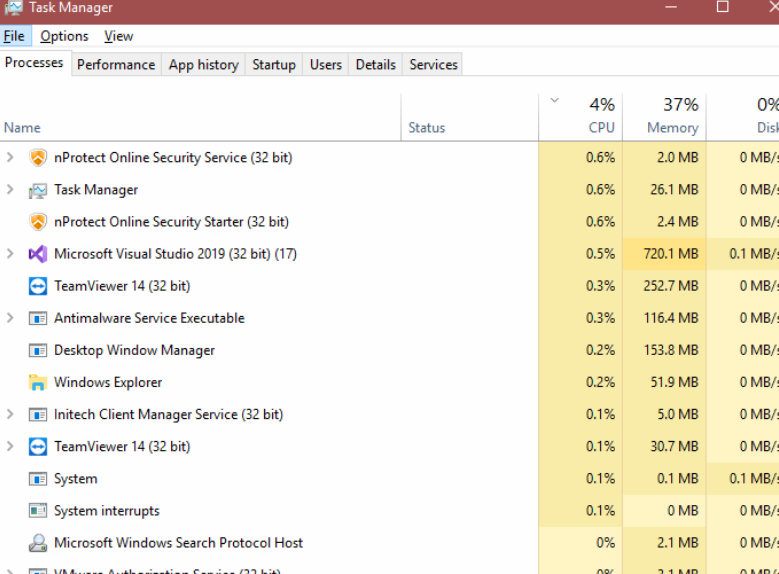The width and height of the screenshot is (779, 574).
Task: Click the nProtect Online Security Service shield icon
Action: point(38,158)
